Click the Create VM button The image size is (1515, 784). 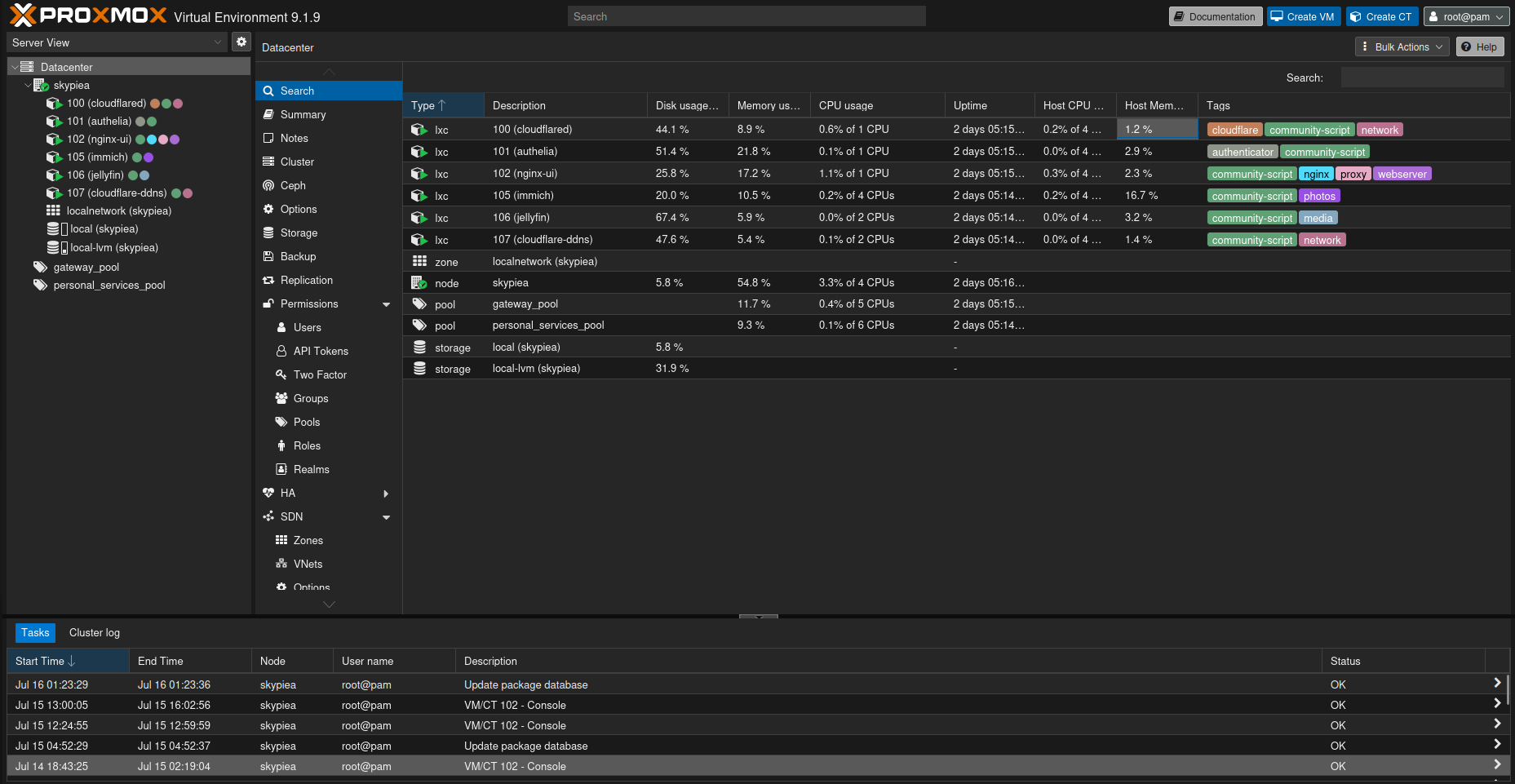1304,16
